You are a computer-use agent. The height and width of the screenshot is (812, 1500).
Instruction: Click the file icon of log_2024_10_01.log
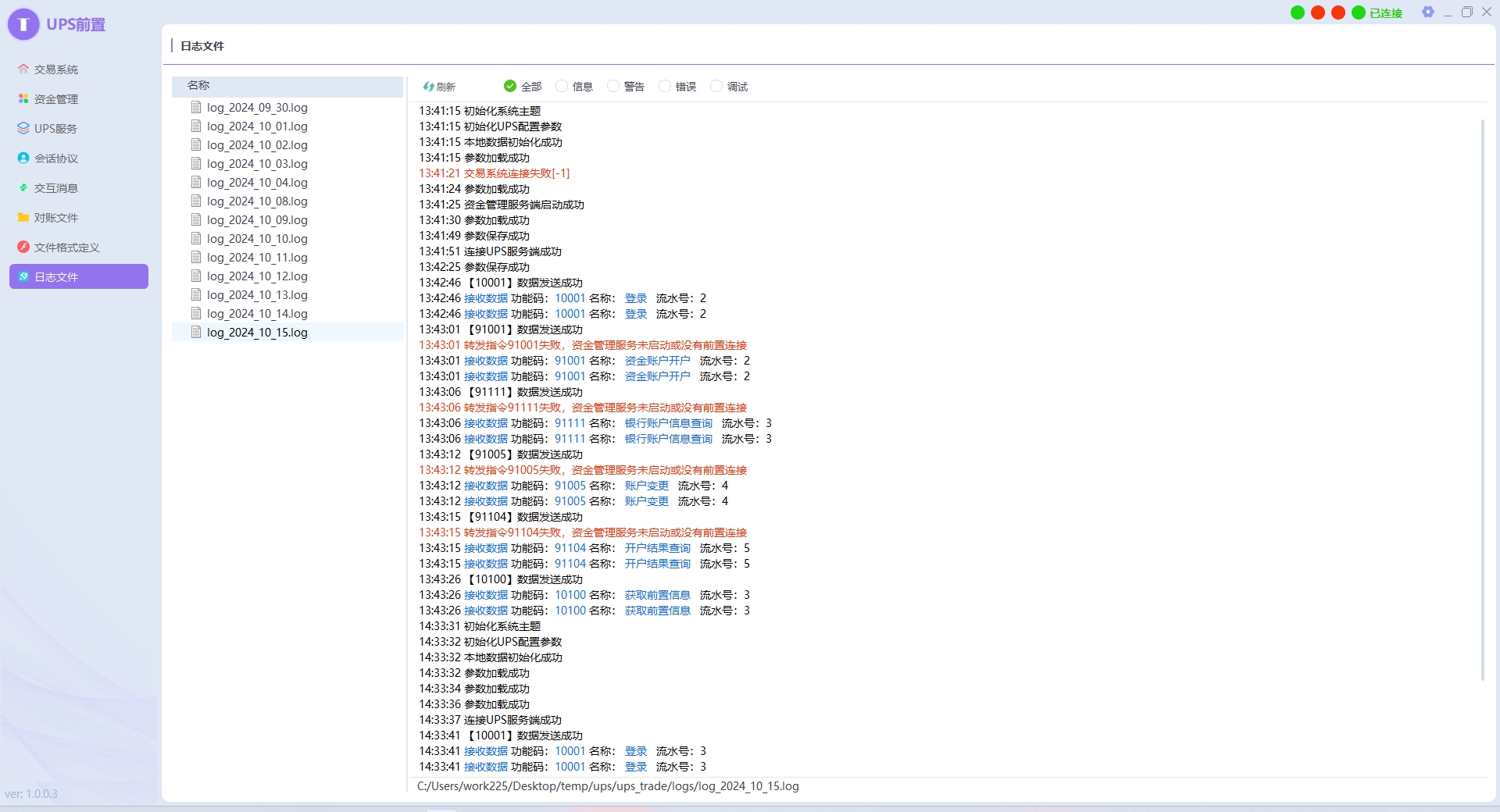(197, 126)
